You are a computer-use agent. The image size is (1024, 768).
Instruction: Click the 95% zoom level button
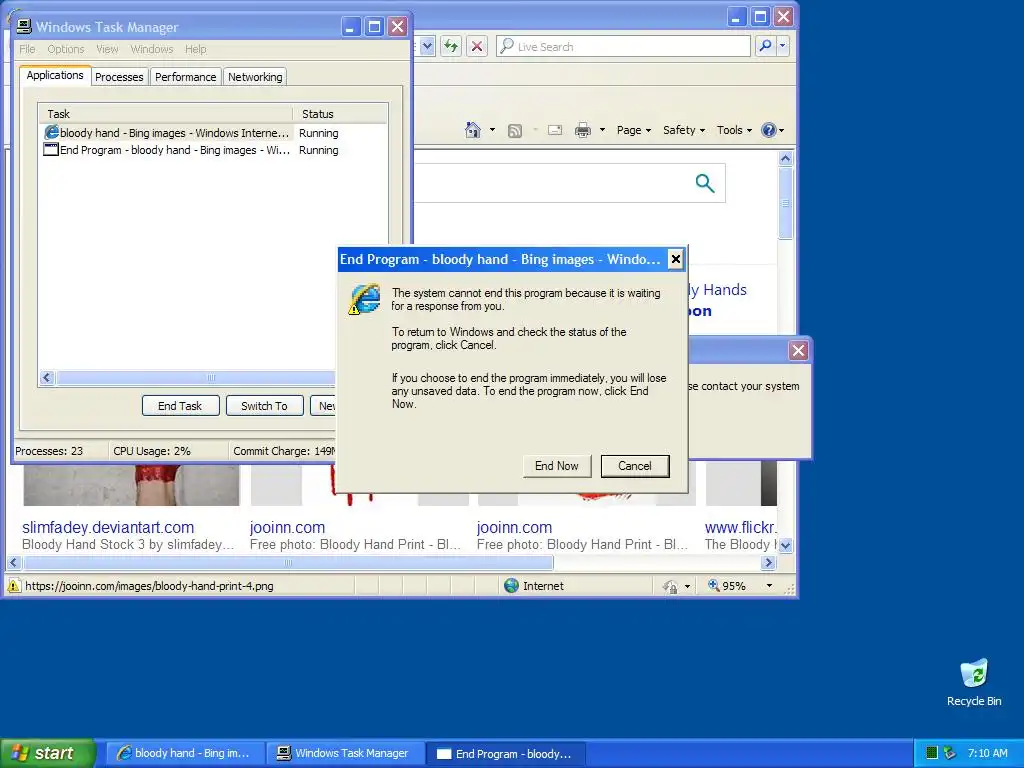(728, 586)
